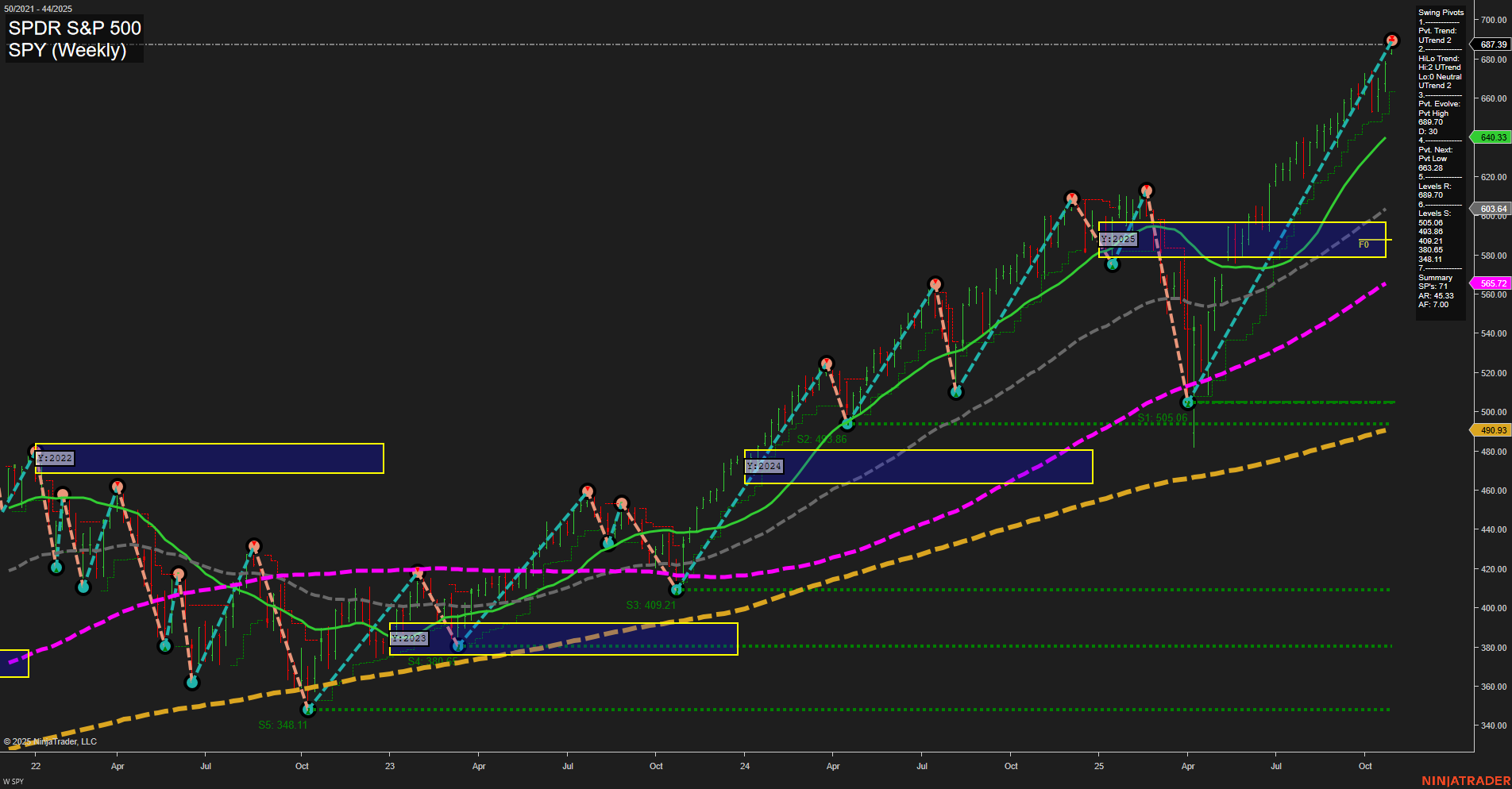The image size is (1512, 789).
Task: Click the SPY (Weekly) chart title
Action: pyautogui.click(x=66, y=49)
